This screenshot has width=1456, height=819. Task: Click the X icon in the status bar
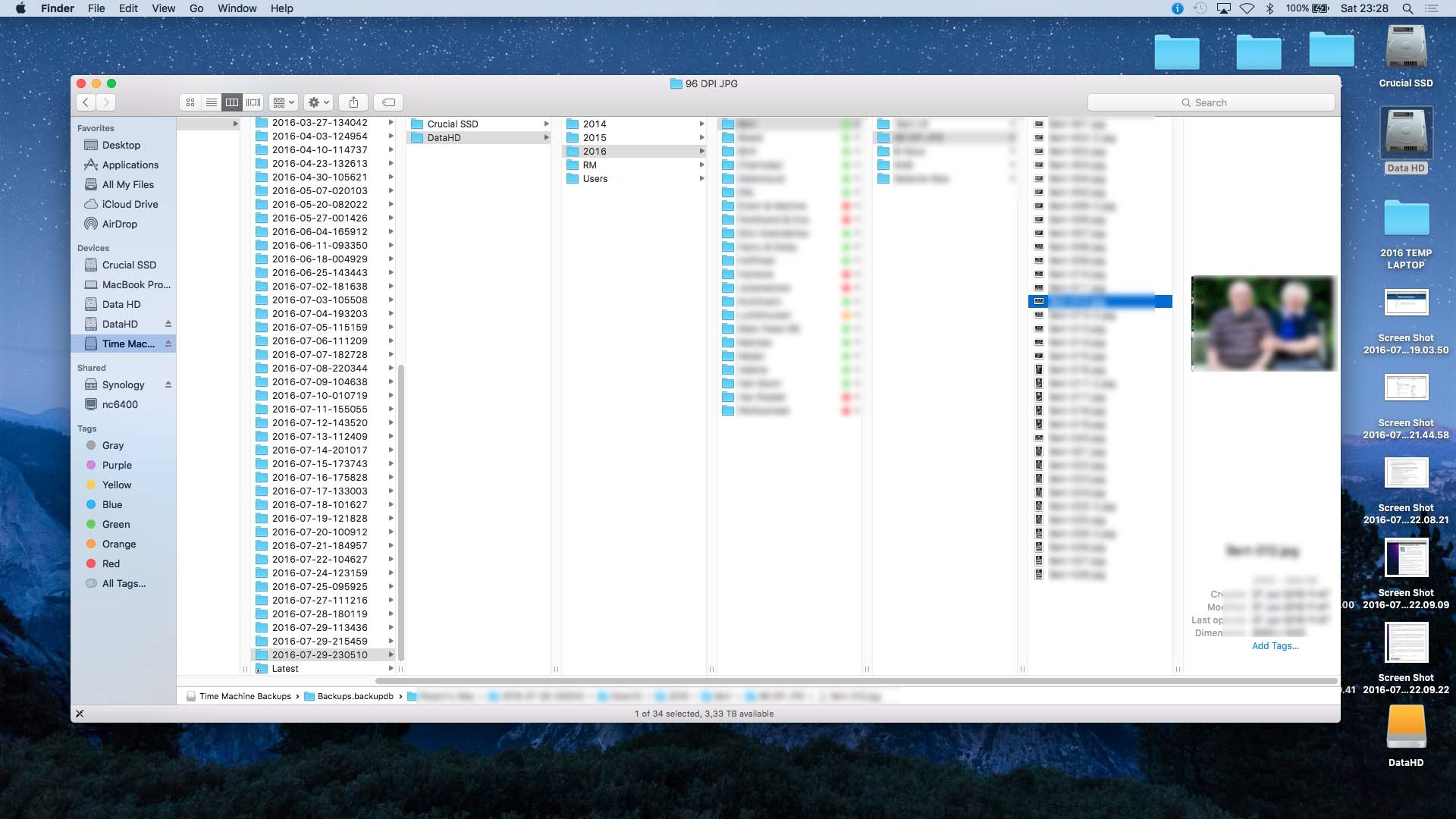coord(80,714)
